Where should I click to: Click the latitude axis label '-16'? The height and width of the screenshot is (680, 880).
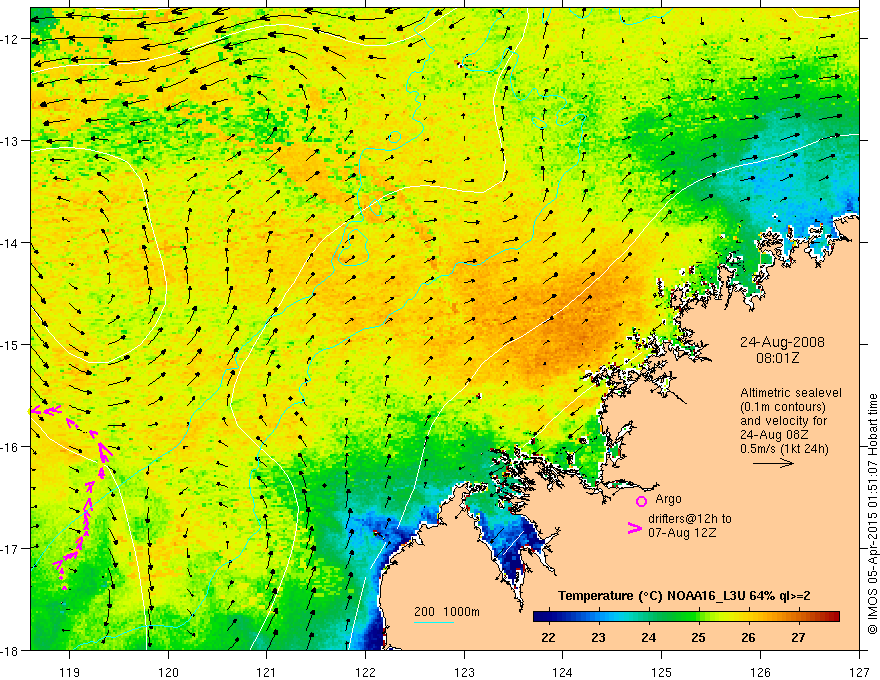pyautogui.click(x=10, y=447)
